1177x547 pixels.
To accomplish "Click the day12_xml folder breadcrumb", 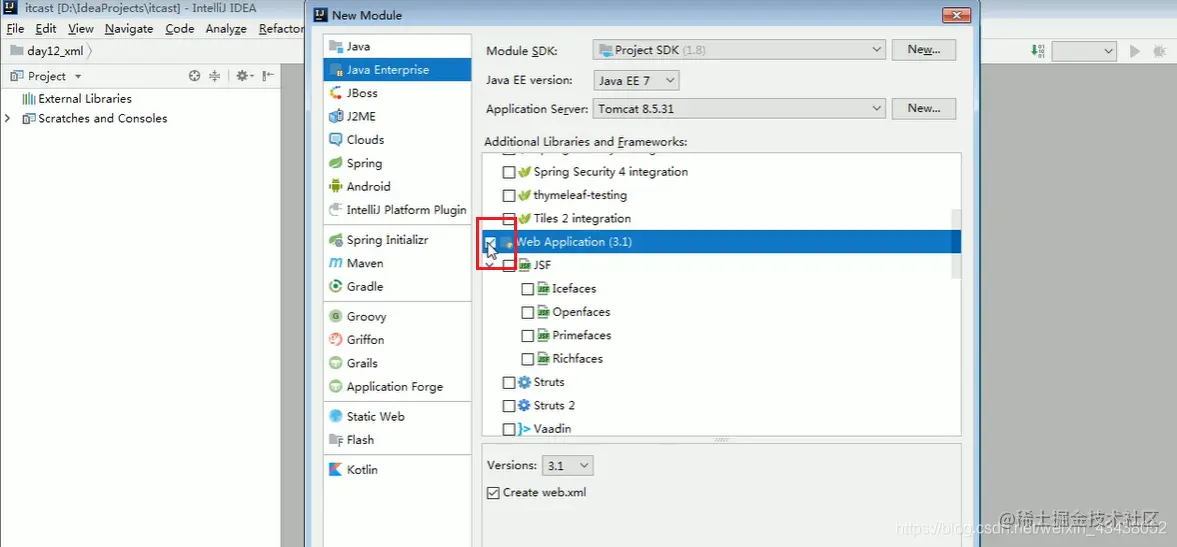I will [47, 51].
